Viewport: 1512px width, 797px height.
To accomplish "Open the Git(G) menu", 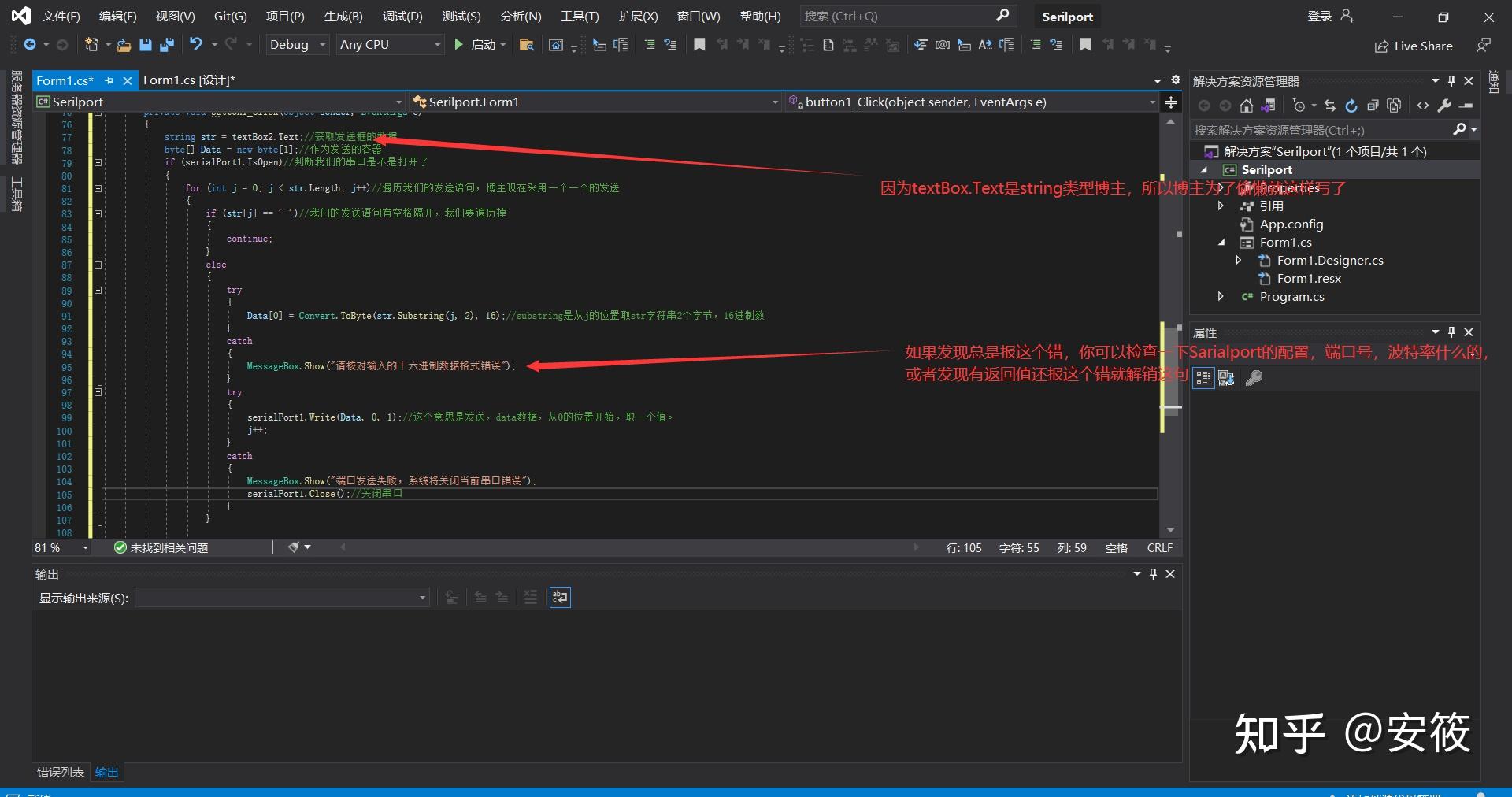I will (x=229, y=16).
